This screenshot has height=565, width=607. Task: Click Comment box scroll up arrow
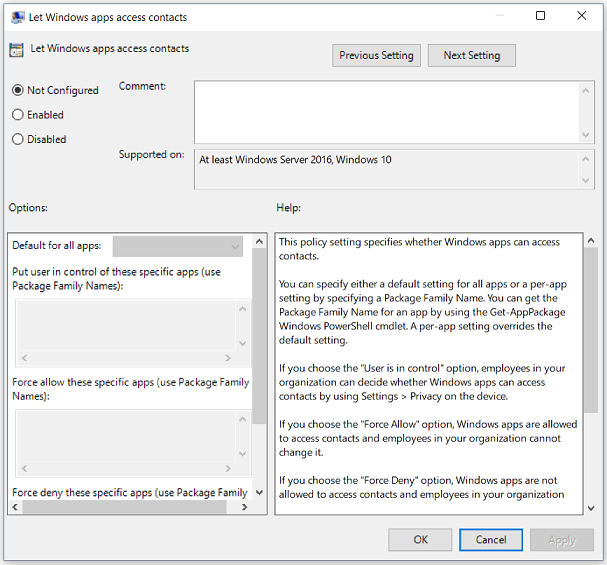pos(586,91)
